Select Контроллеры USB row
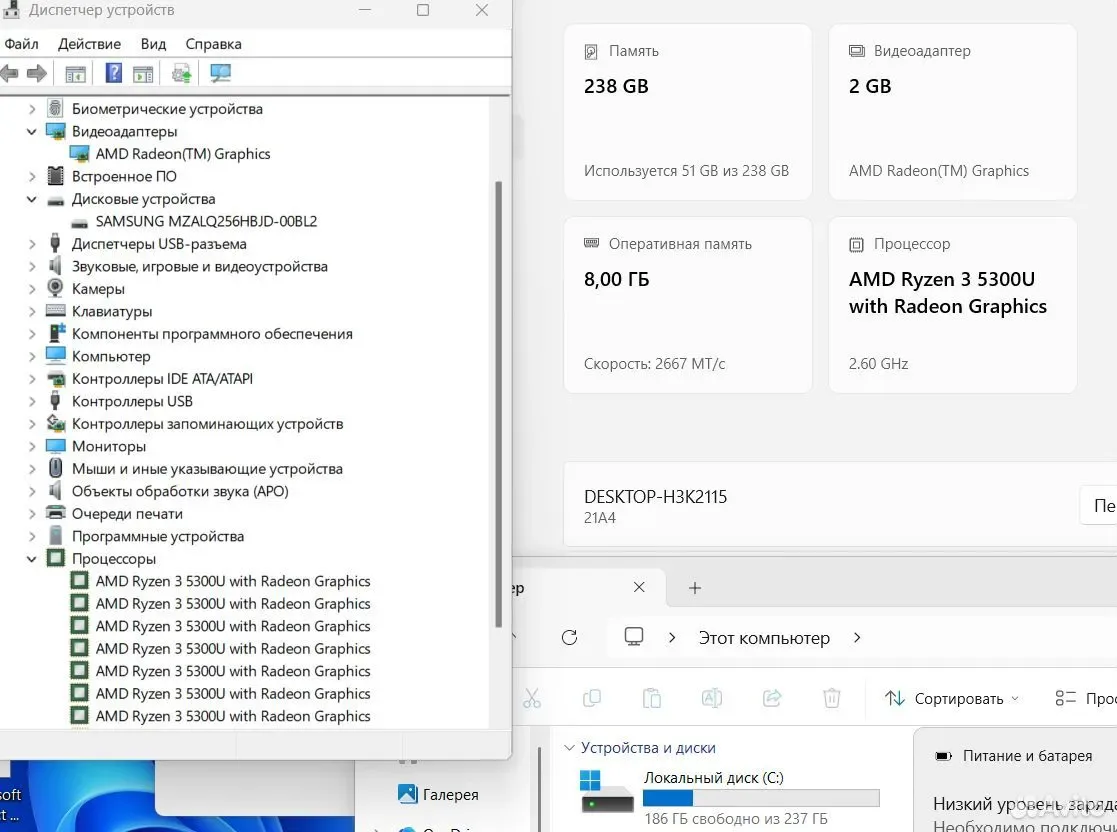 click(x=133, y=402)
